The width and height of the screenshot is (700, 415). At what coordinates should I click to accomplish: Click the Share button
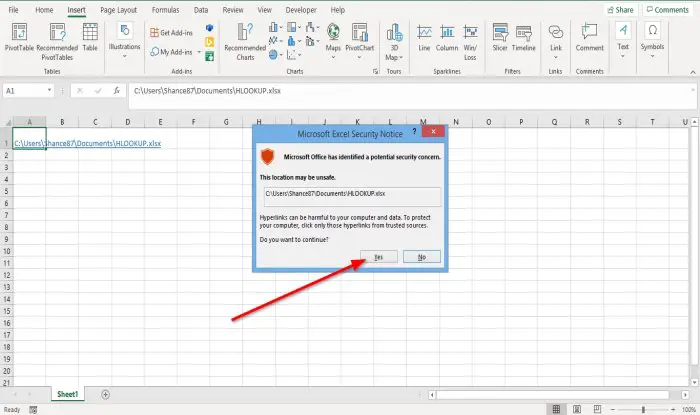pyautogui.click(x=621, y=10)
